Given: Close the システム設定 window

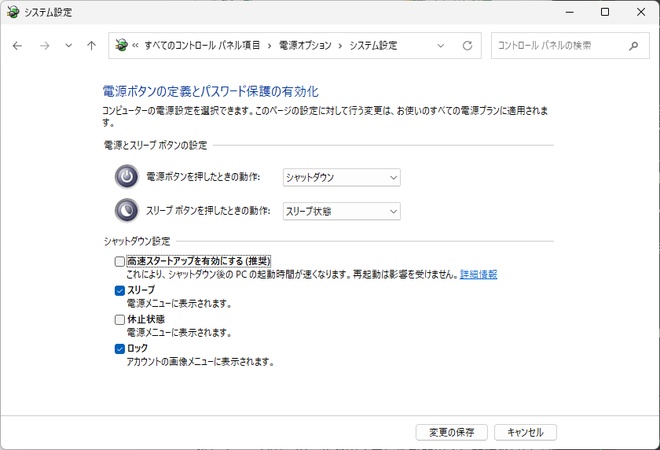Looking at the screenshot, I should [x=641, y=12].
